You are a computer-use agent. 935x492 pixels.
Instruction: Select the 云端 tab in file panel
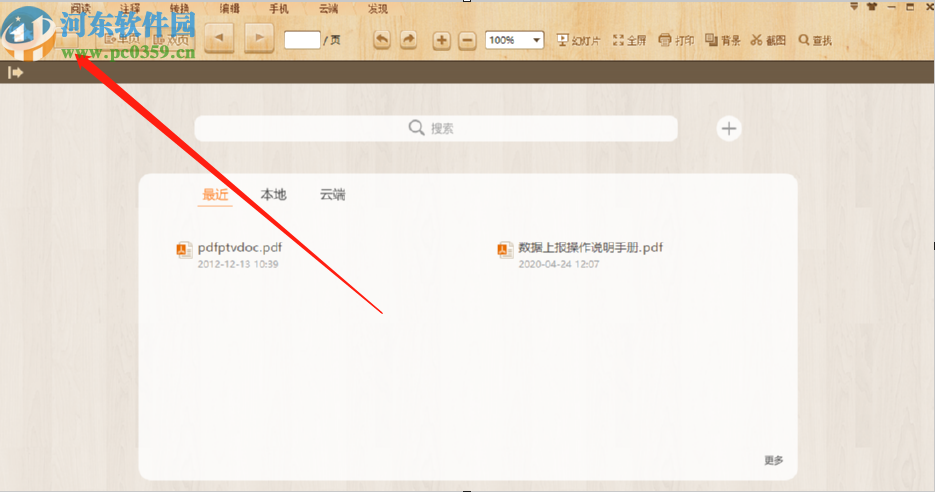[332, 194]
